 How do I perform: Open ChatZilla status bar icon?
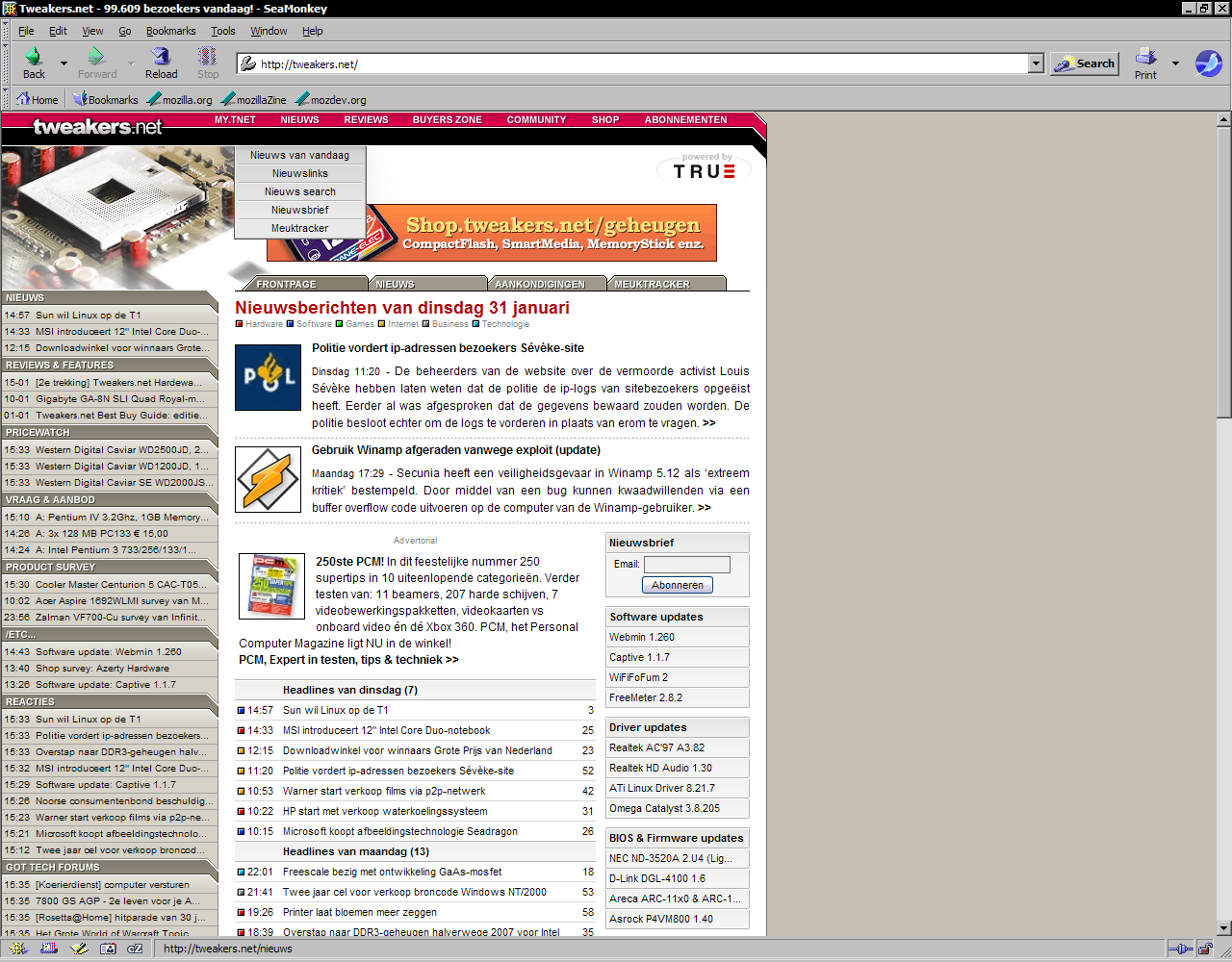coord(136,949)
